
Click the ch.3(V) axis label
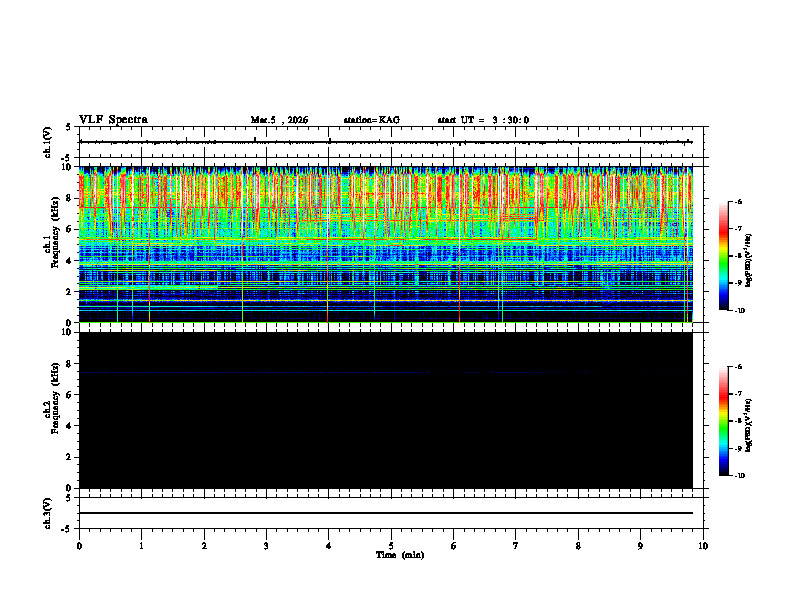[x=48, y=513]
